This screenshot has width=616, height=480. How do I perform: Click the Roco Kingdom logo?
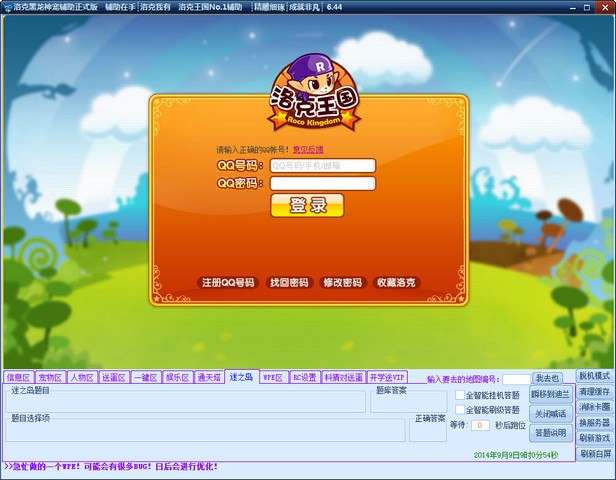314,93
